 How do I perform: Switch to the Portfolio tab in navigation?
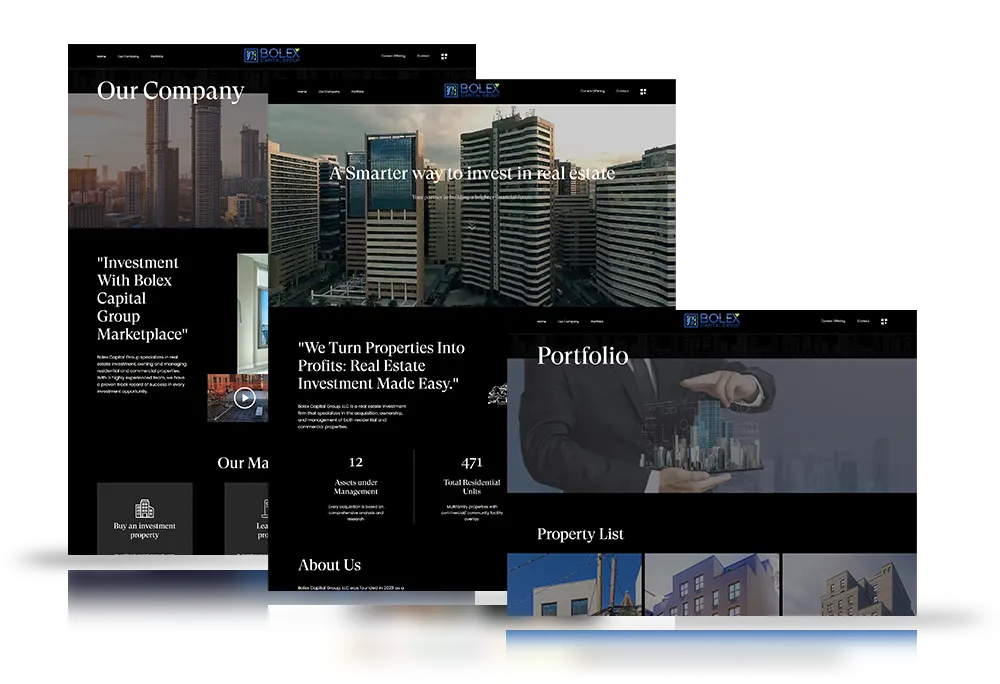coord(358,90)
